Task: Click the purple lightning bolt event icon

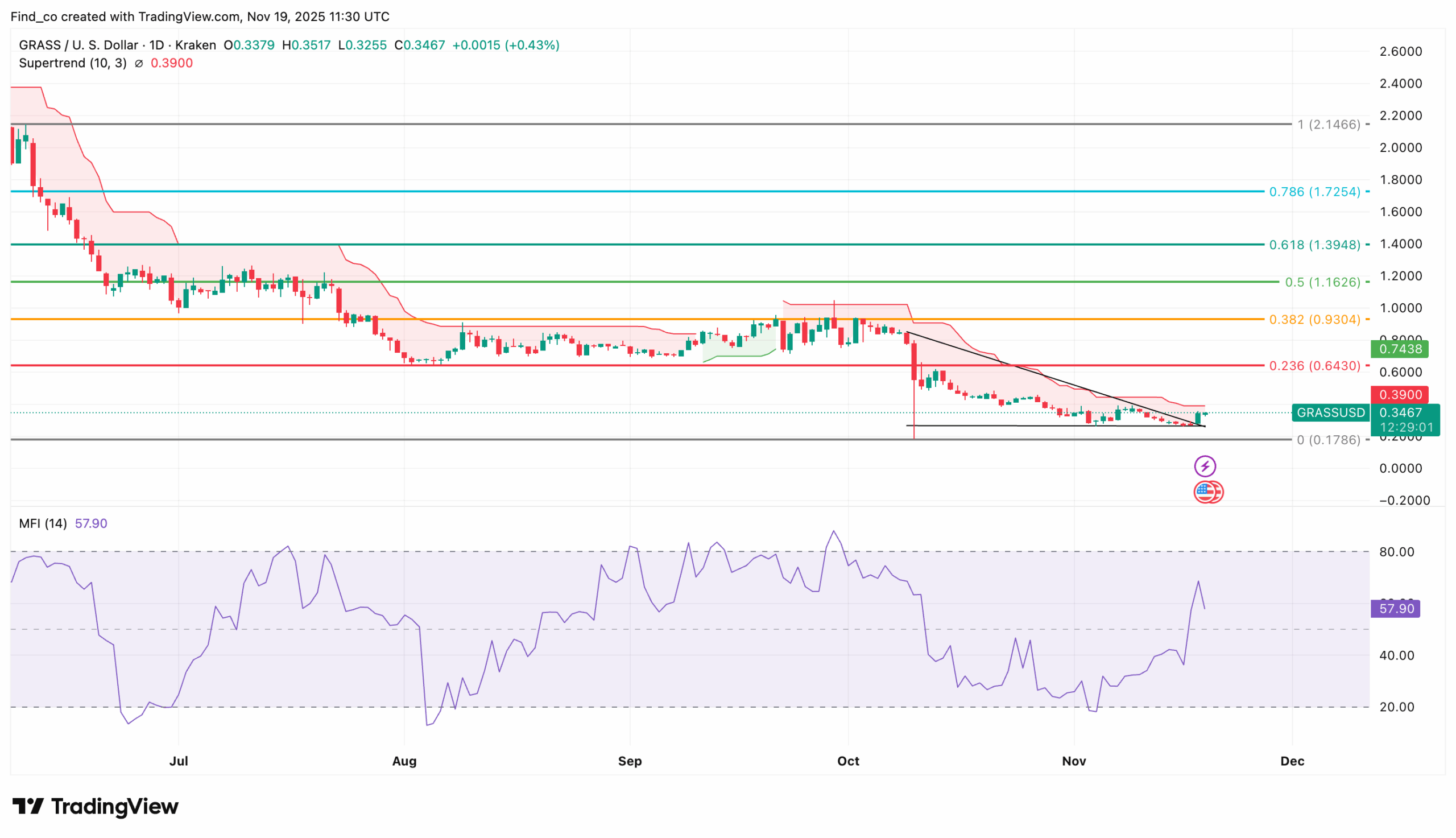Action: [1205, 466]
